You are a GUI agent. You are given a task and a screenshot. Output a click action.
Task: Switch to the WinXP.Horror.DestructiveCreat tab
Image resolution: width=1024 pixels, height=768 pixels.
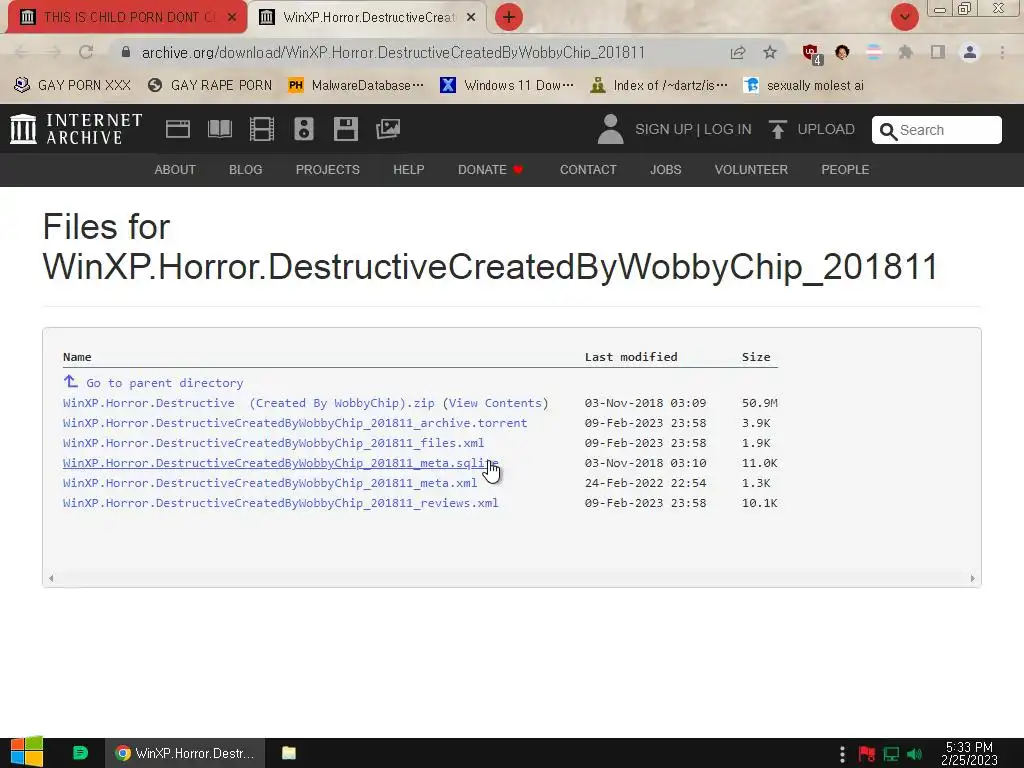tap(368, 17)
